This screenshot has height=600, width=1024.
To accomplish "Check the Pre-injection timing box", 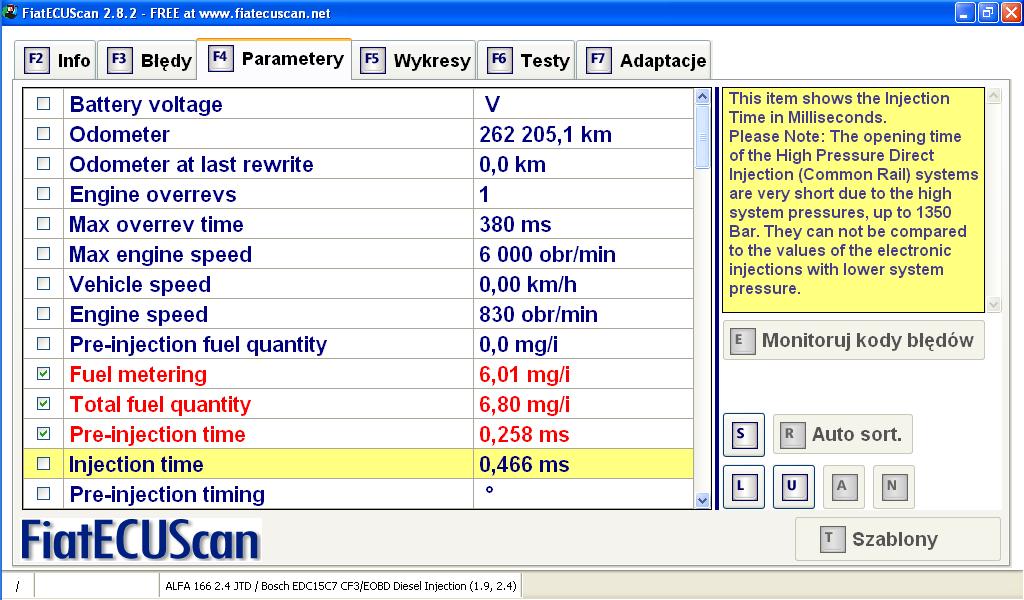I will click(43, 494).
